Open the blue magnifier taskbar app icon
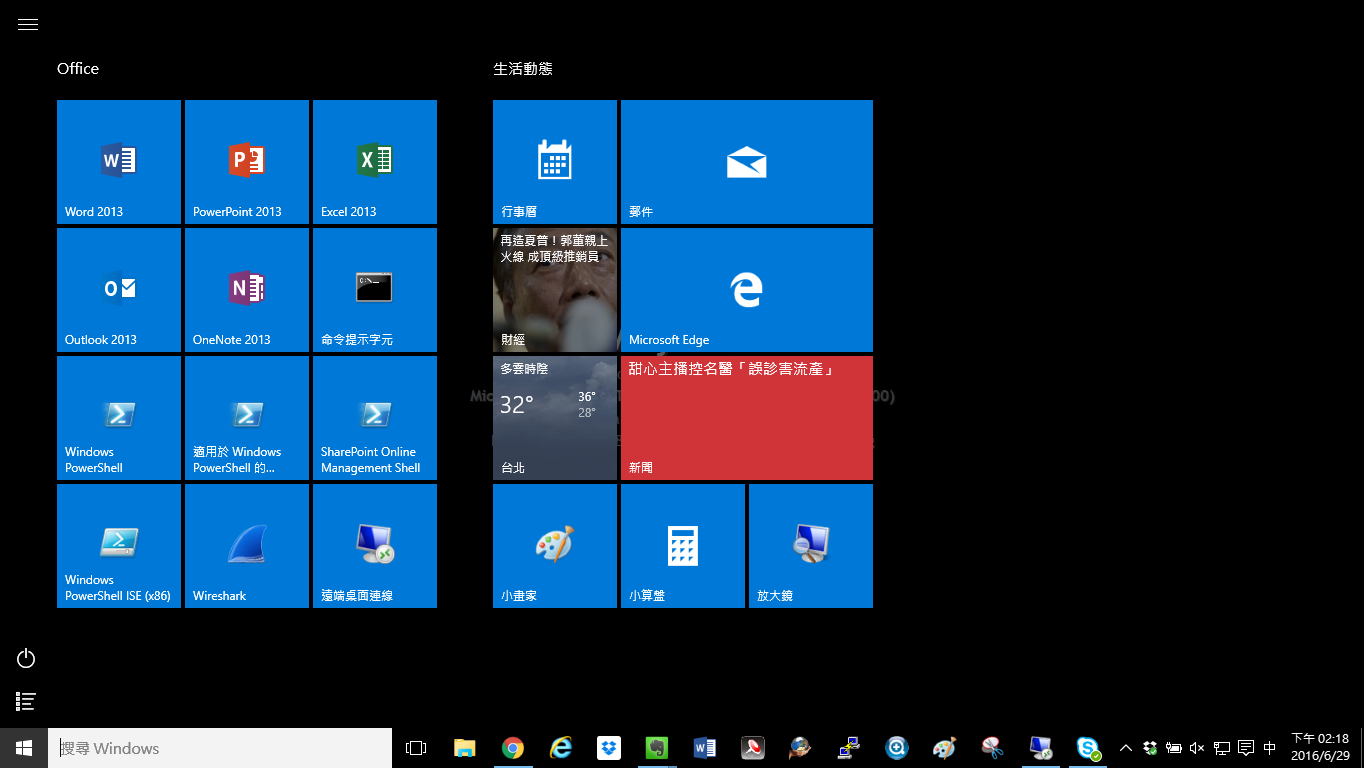This screenshot has width=1364, height=768. [896, 748]
